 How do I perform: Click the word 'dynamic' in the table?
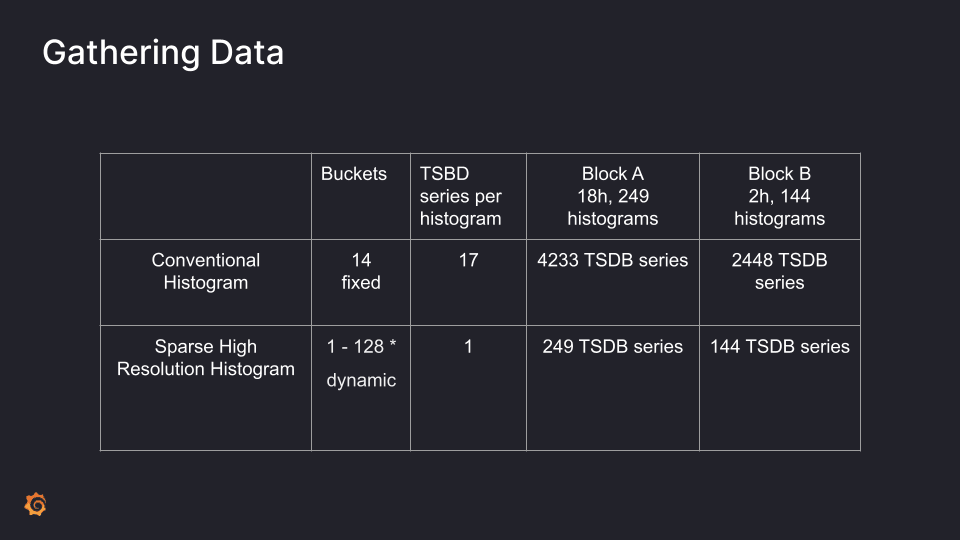(361, 380)
